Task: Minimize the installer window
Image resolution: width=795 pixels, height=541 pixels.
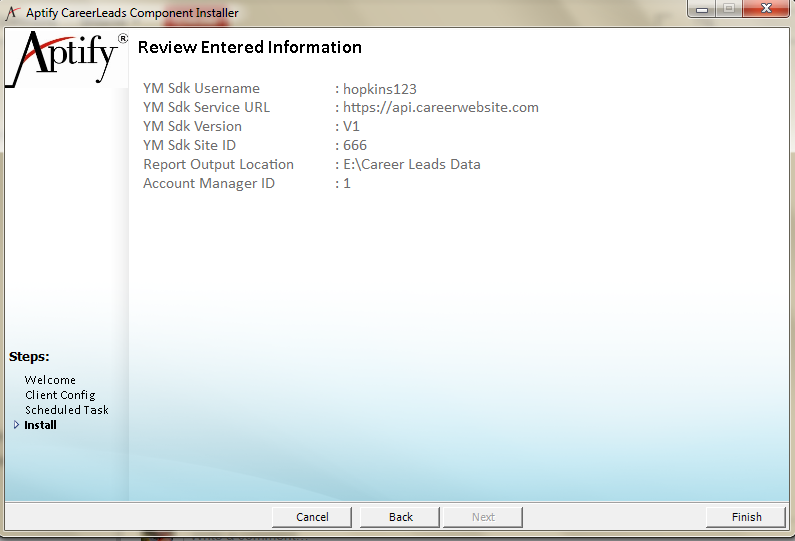Action: click(702, 9)
